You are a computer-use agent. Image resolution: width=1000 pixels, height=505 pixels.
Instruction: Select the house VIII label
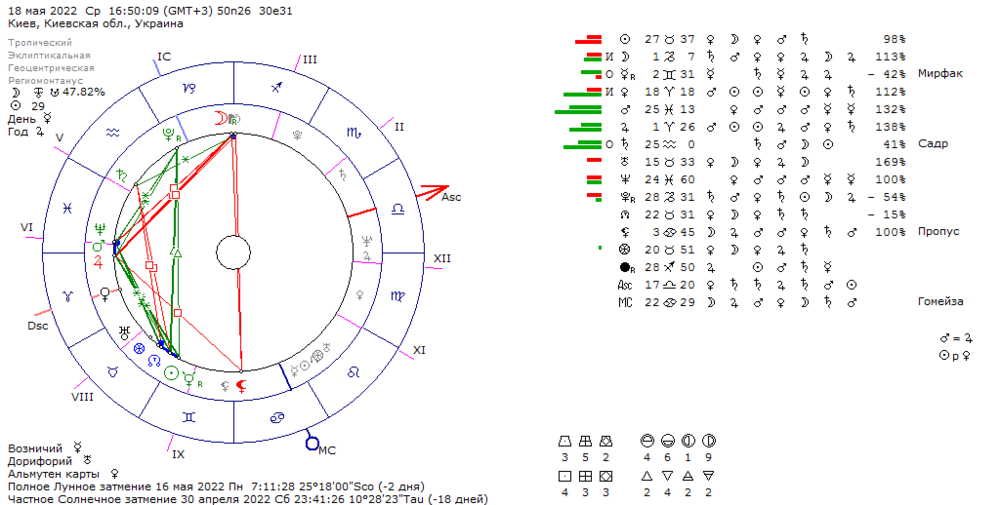click(82, 397)
